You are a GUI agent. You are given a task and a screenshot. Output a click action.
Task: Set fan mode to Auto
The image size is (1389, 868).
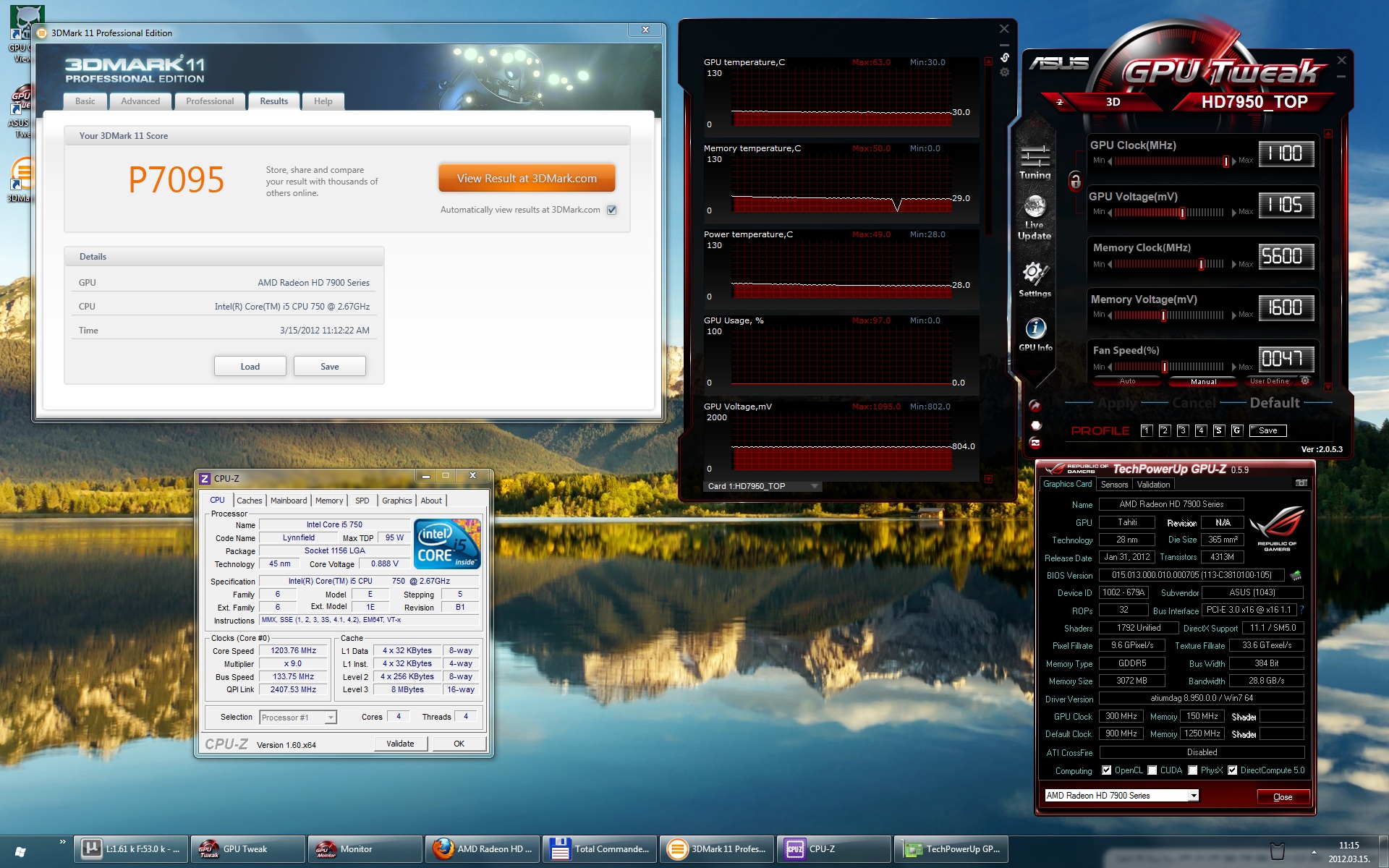[1127, 381]
